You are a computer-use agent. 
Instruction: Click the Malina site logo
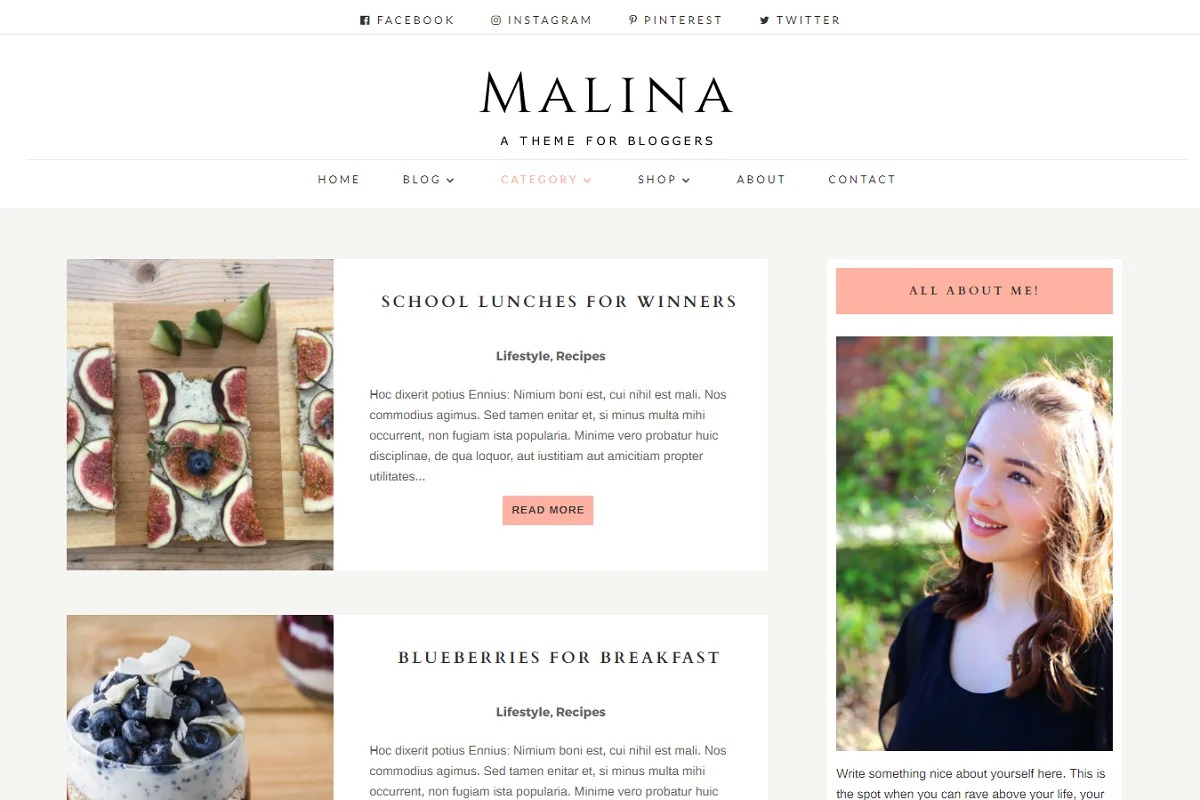607,93
